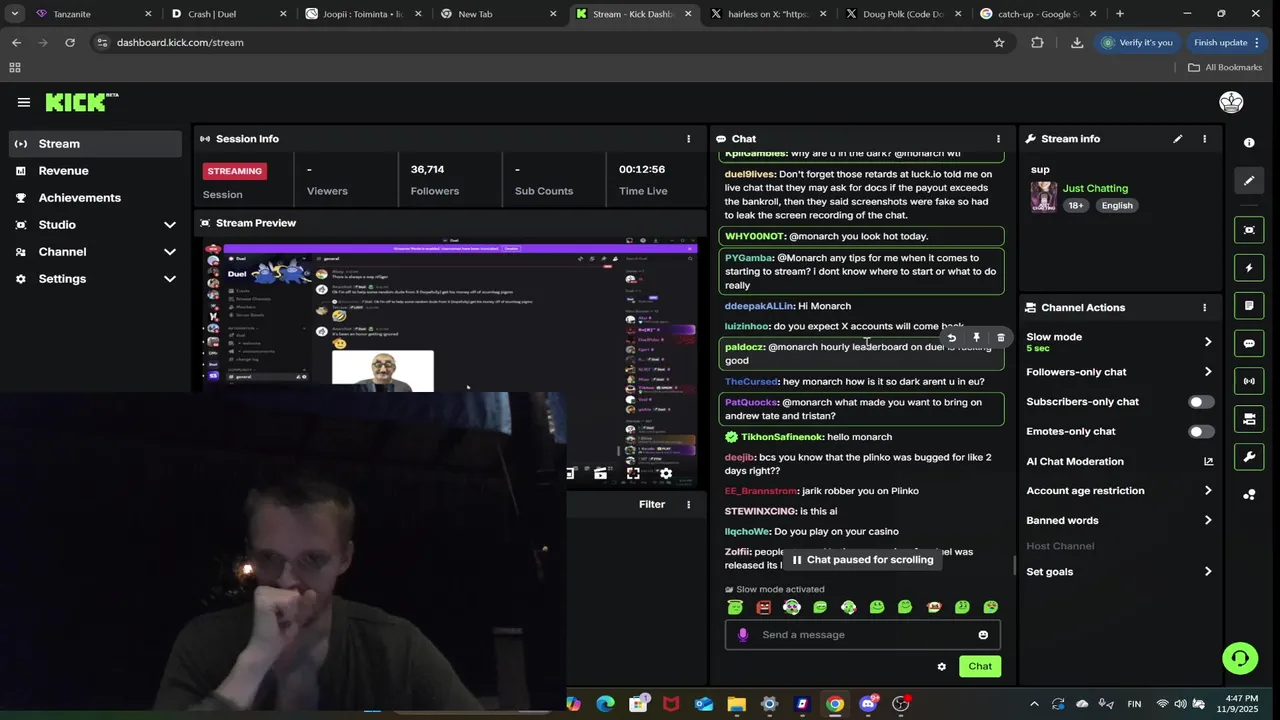Toggle the chat bubble widget icon
1280x720 pixels.
[1249, 343]
